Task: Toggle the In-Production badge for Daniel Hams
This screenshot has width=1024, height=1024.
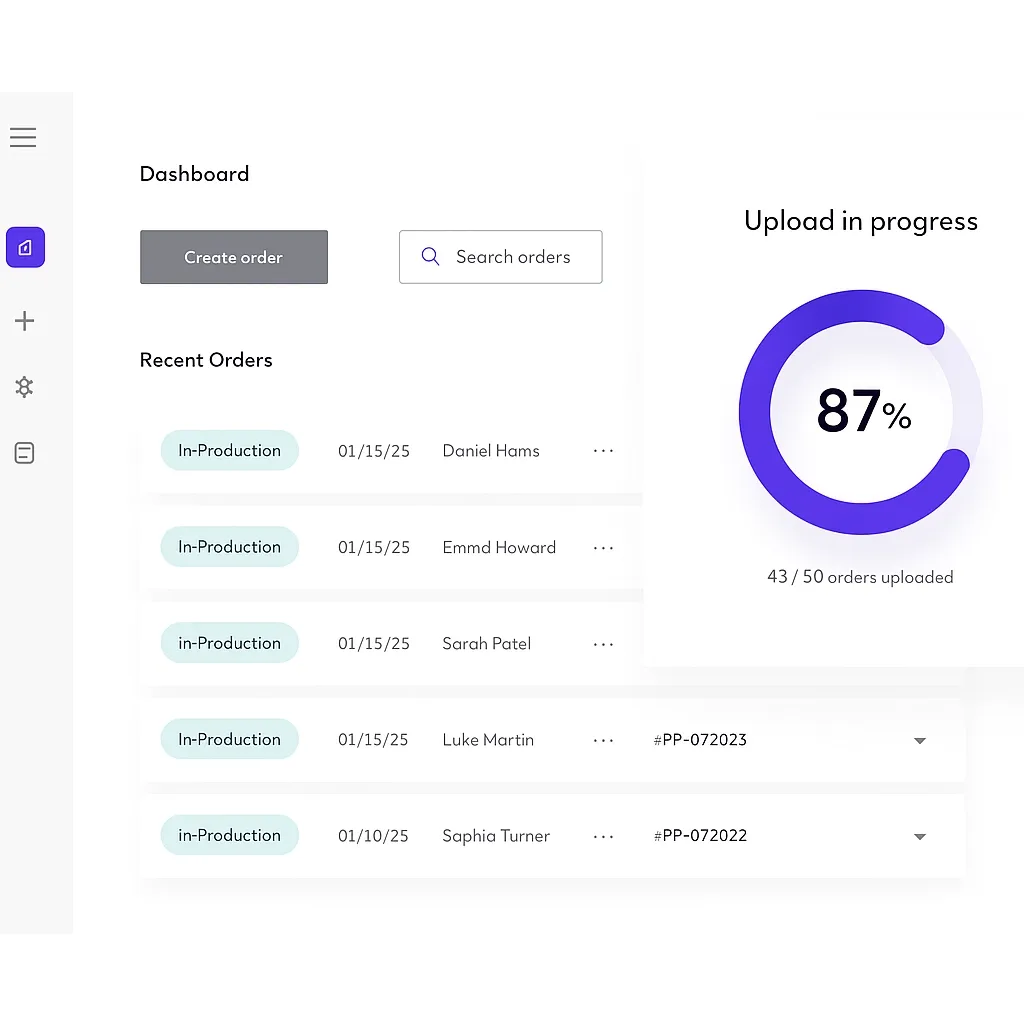Action: [229, 451]
